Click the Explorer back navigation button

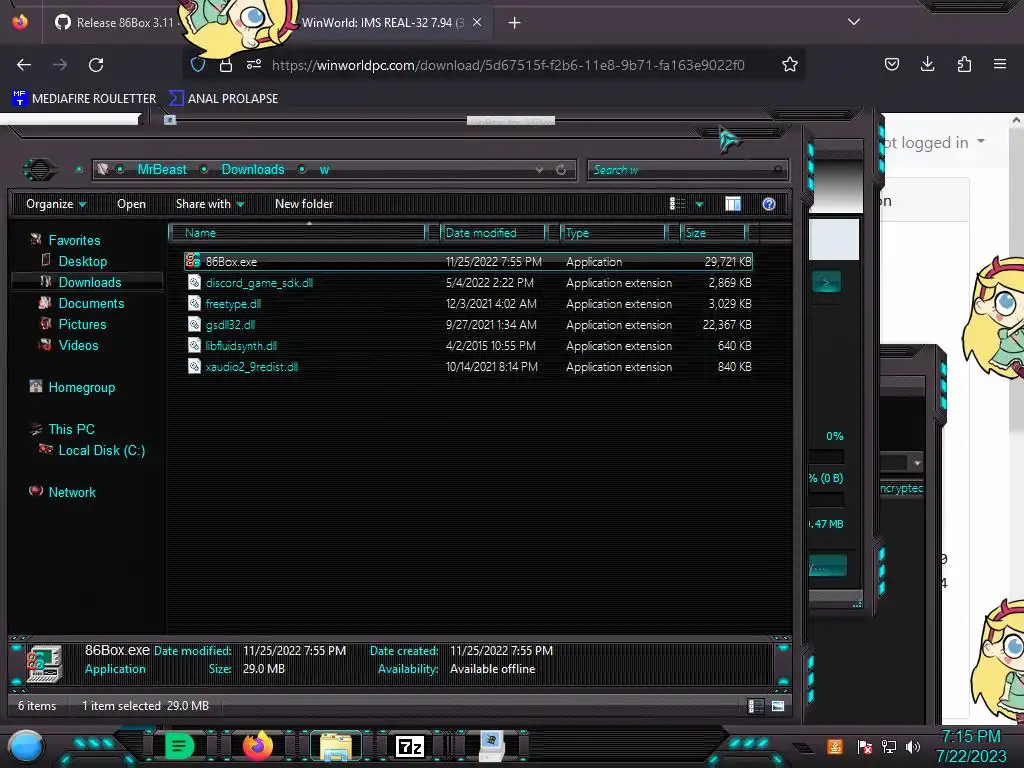tap(39, 170)
